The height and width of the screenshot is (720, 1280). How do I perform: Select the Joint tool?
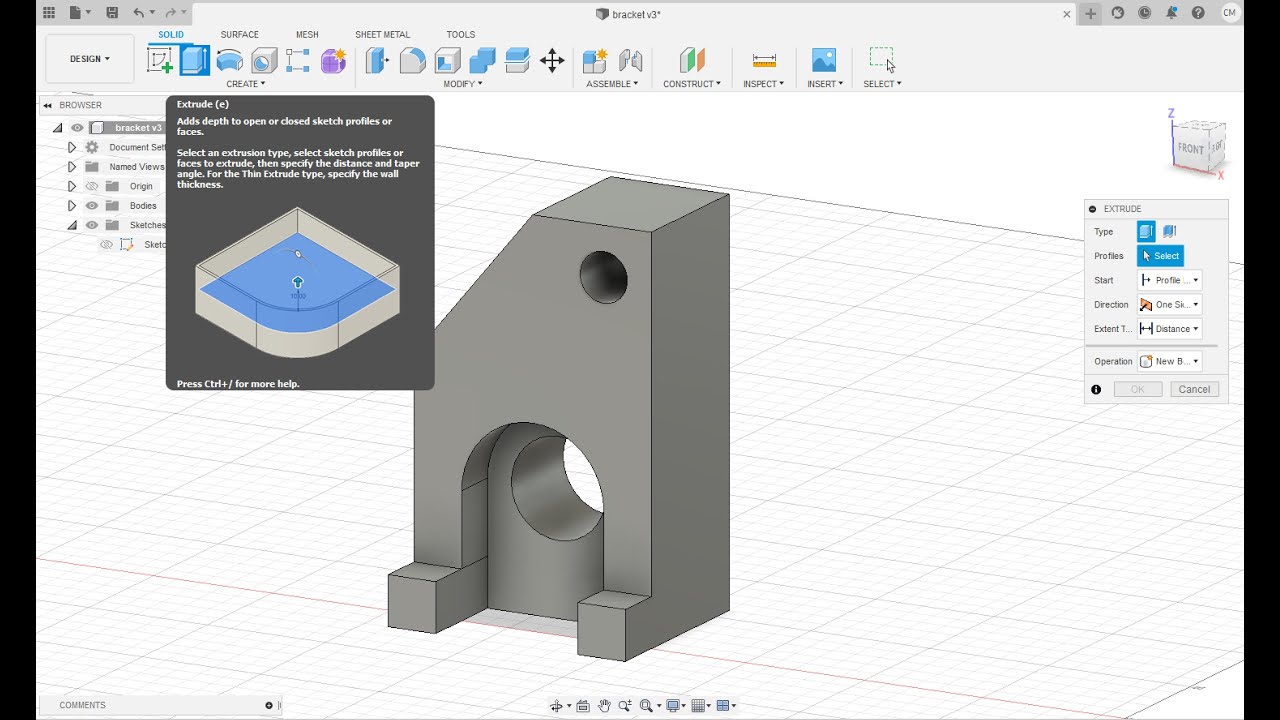coord(630,60)
